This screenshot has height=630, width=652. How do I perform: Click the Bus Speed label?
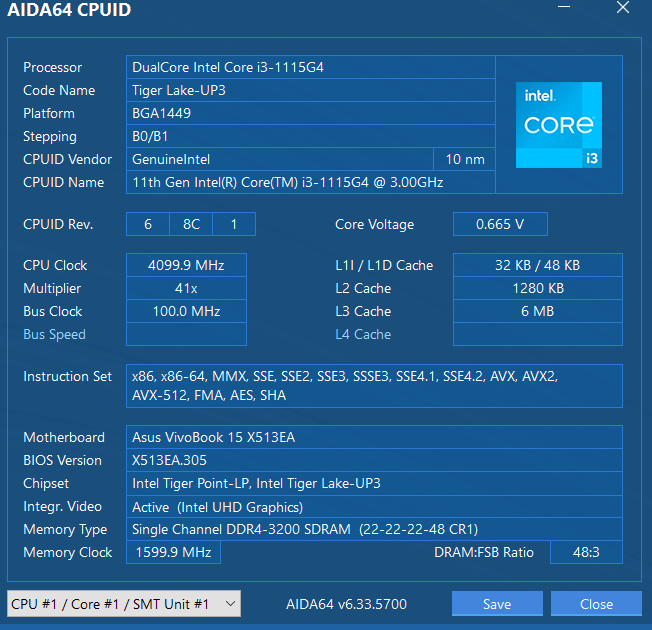54,334
